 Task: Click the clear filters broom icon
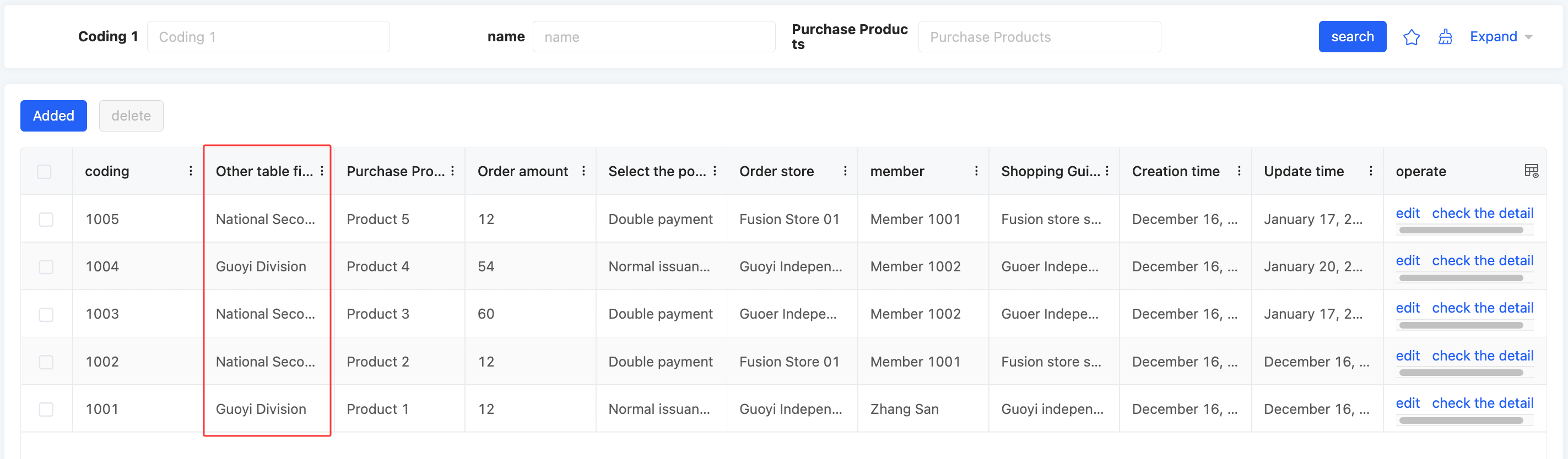pos(1445,37)
